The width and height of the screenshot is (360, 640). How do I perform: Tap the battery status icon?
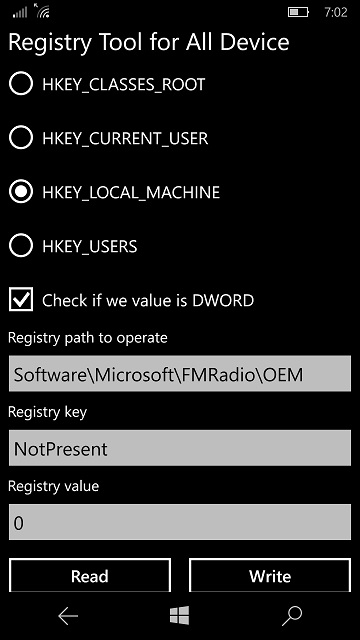(298, 12)
